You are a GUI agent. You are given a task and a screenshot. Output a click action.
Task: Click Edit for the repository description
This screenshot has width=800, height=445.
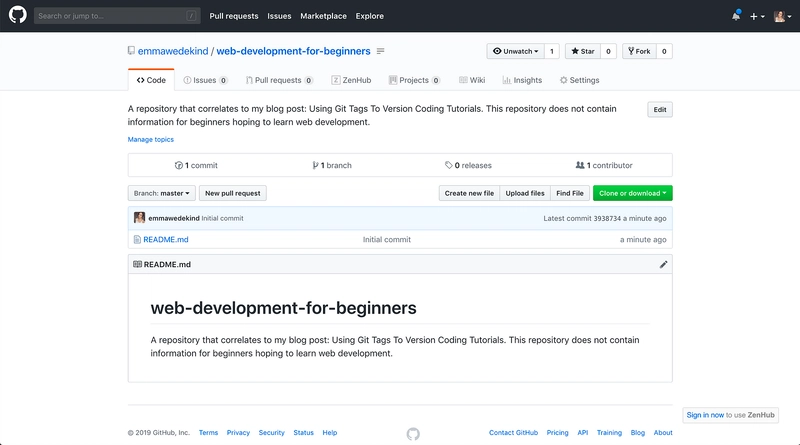tap(660, 110)
